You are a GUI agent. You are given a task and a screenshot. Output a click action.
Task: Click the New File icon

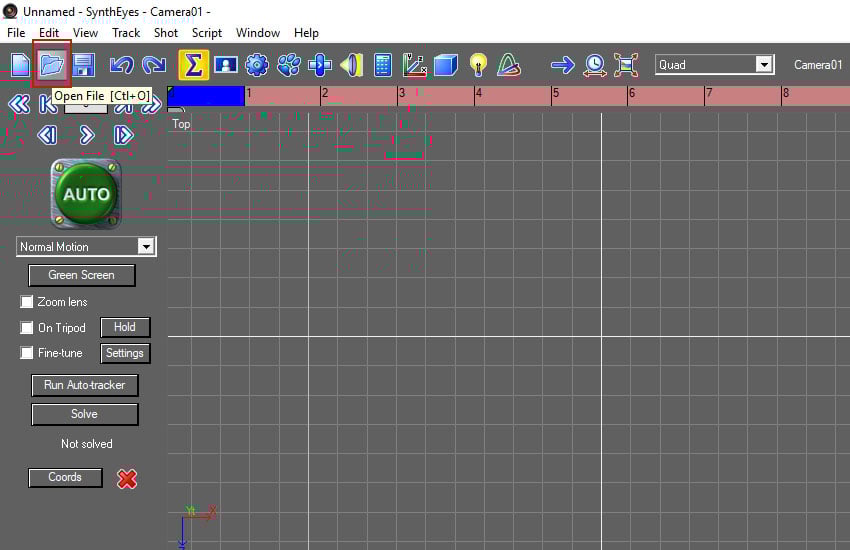coord(20,65)
